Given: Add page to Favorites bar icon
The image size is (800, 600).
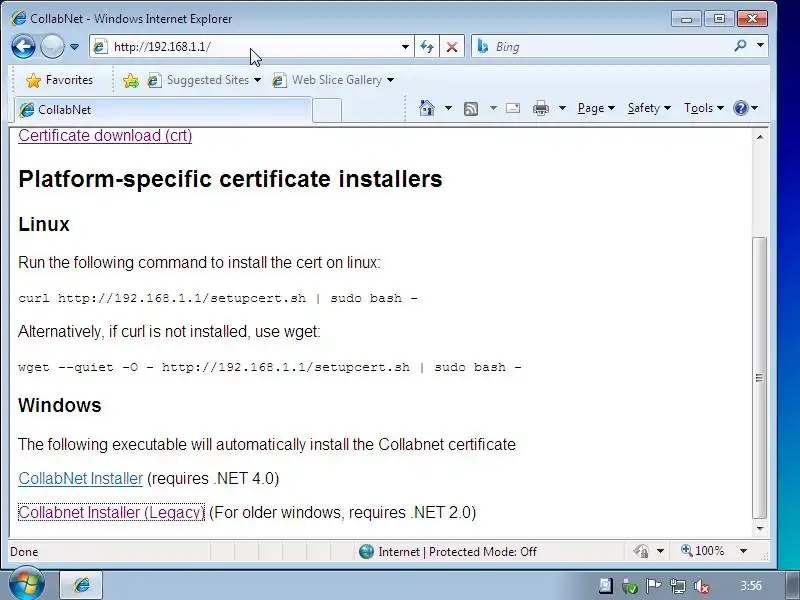Looking at the screenshot, I should click(x=131, y=80).
